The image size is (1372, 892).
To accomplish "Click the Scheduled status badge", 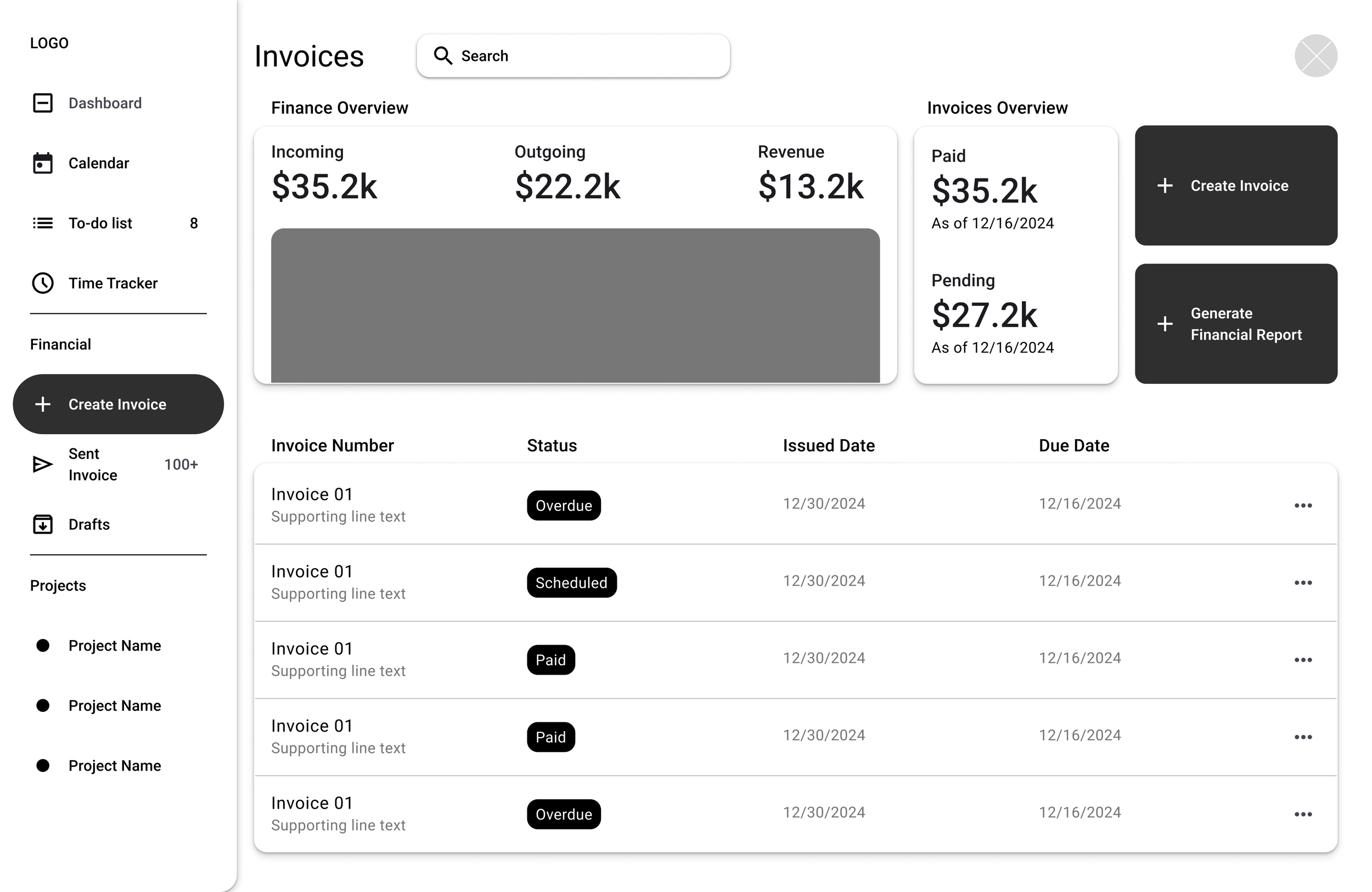I will [x=571, y=583].
